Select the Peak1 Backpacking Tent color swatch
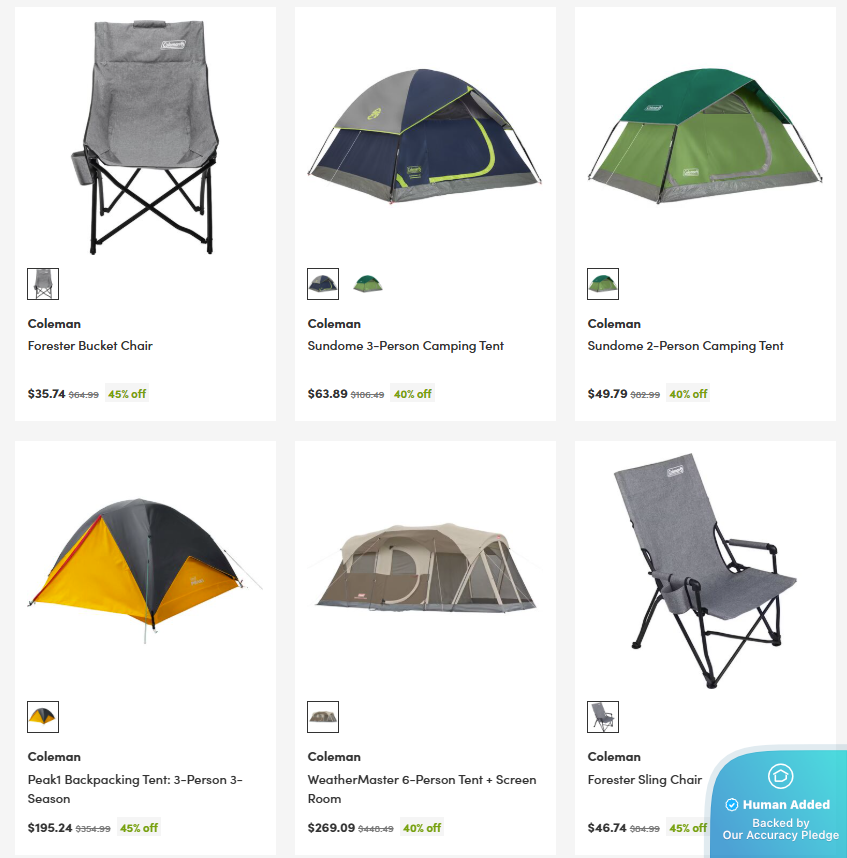The width and height of the screenshot is (847, 858). click(x=43, y=717)
